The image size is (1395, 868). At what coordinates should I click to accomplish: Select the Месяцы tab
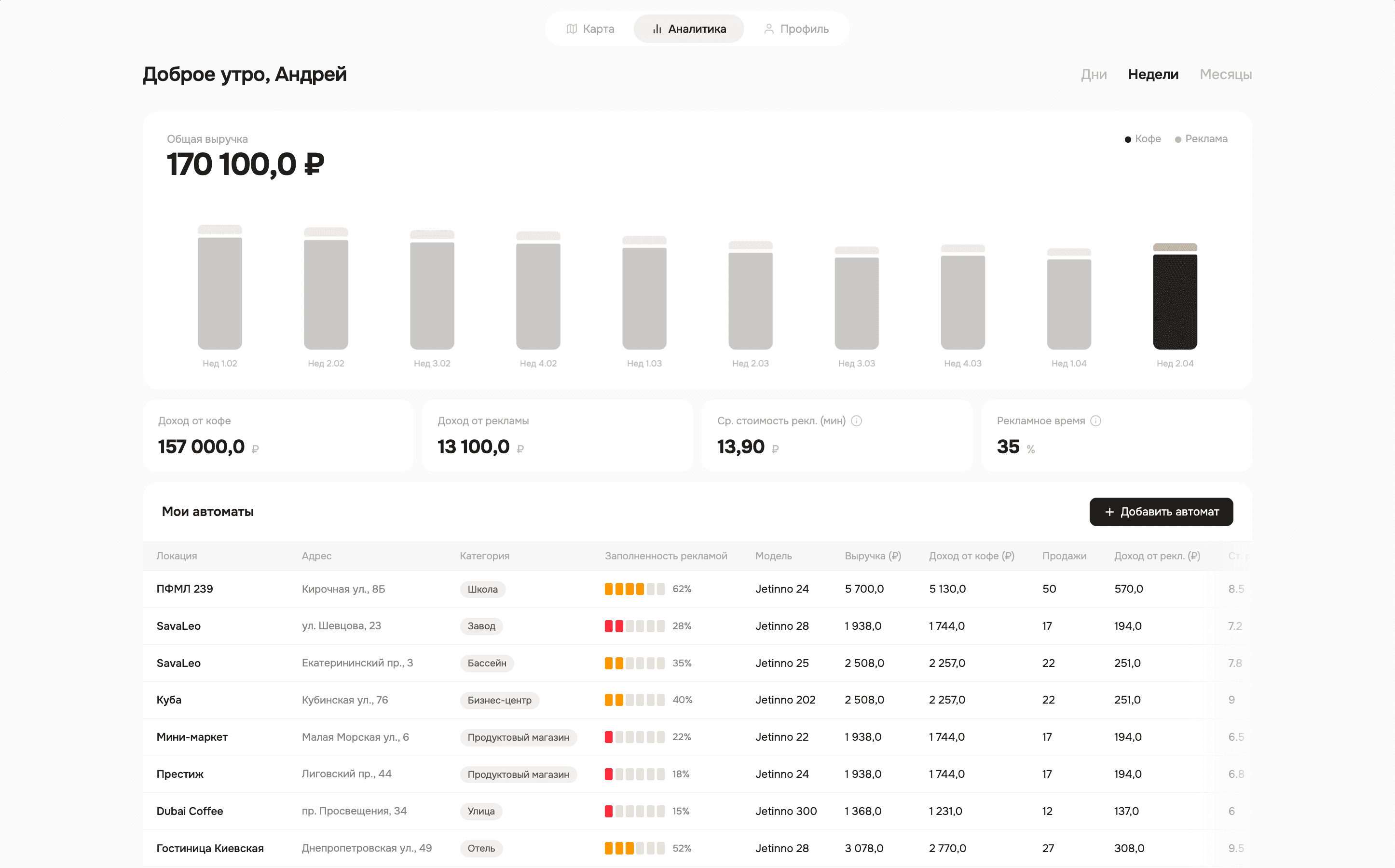(x=1226, y=74)
